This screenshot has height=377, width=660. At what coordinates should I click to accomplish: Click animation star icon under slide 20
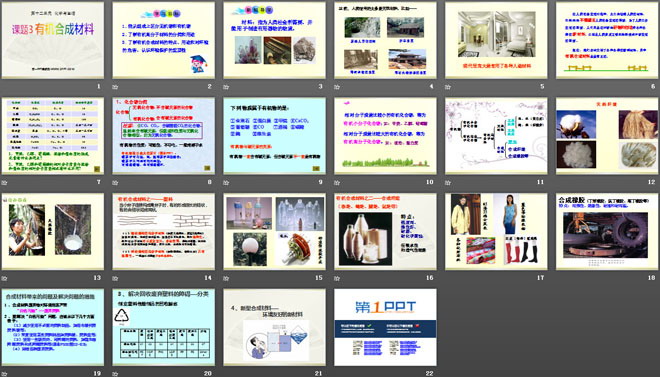pyautogui.click(x=115, y=374)
